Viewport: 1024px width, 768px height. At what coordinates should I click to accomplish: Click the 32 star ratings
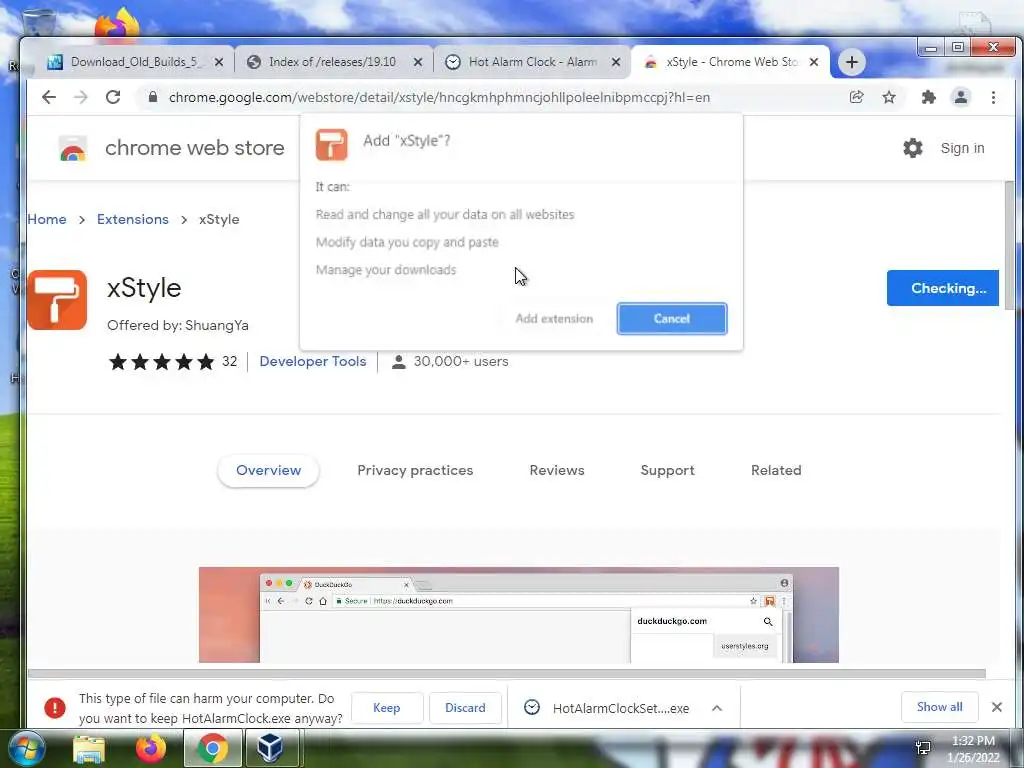tap(172, 361)
